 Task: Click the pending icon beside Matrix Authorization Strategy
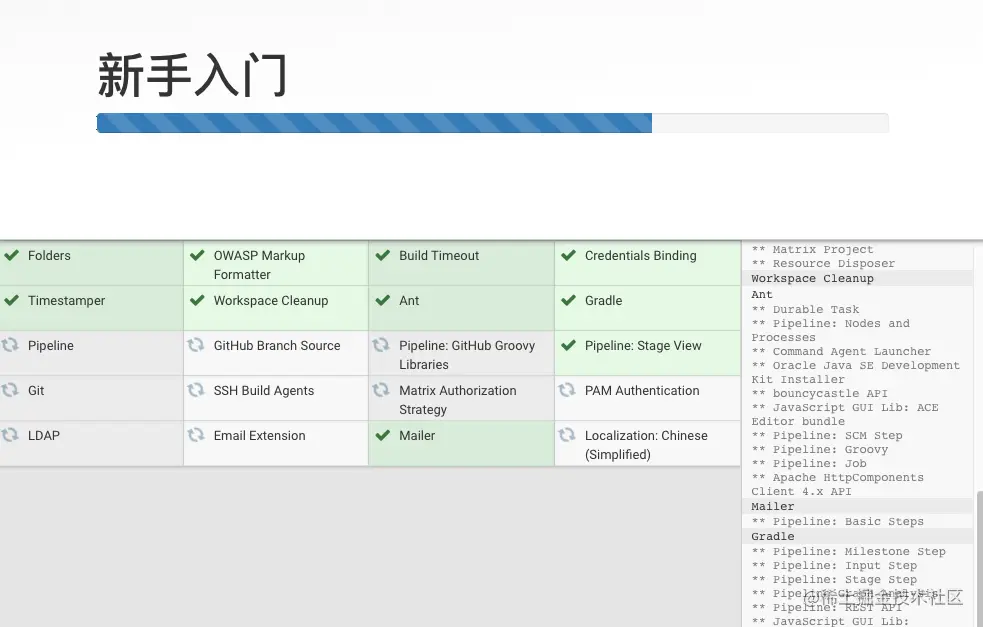point(381,390)
